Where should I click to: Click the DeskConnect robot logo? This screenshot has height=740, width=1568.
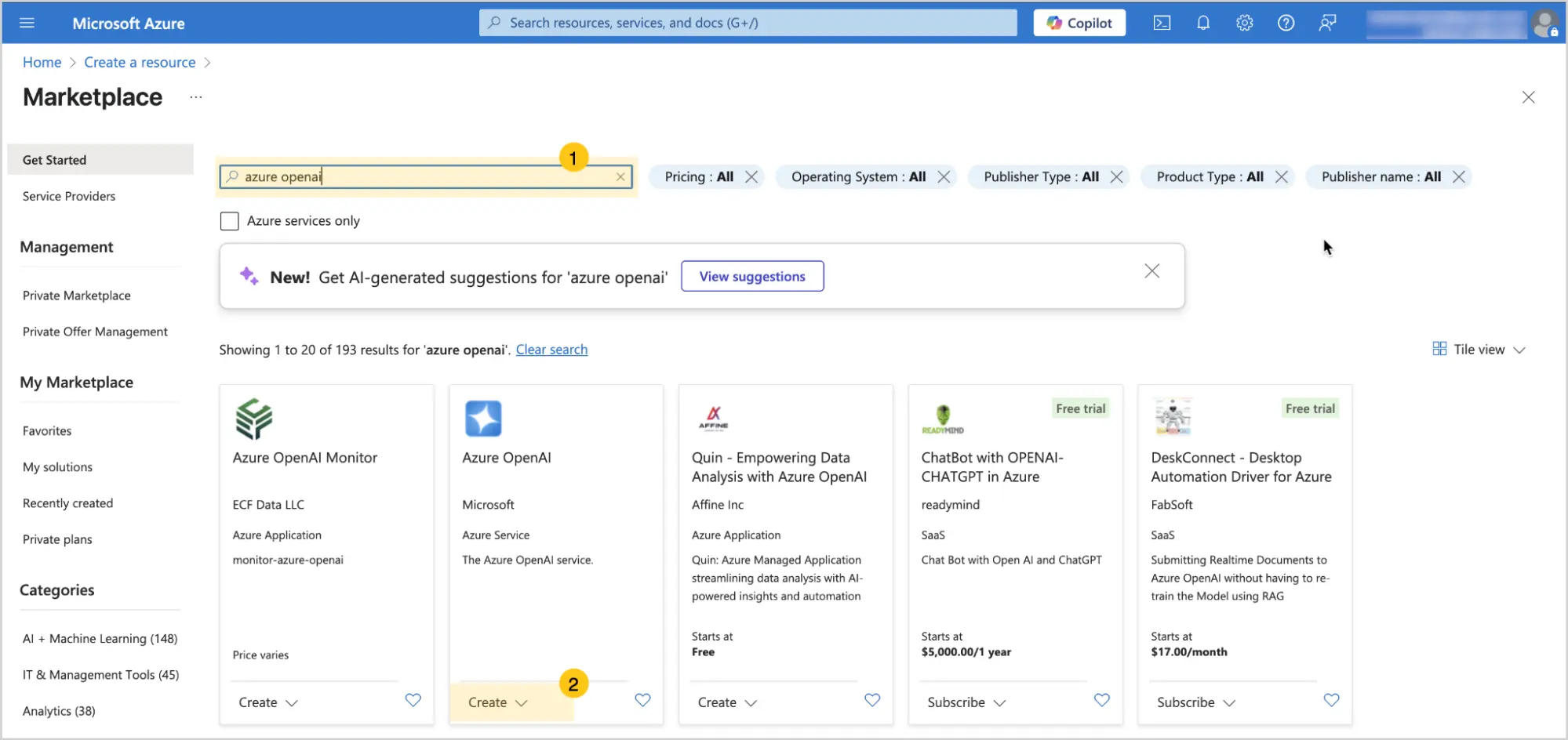pyautogui.click(x=1173, y=417)
